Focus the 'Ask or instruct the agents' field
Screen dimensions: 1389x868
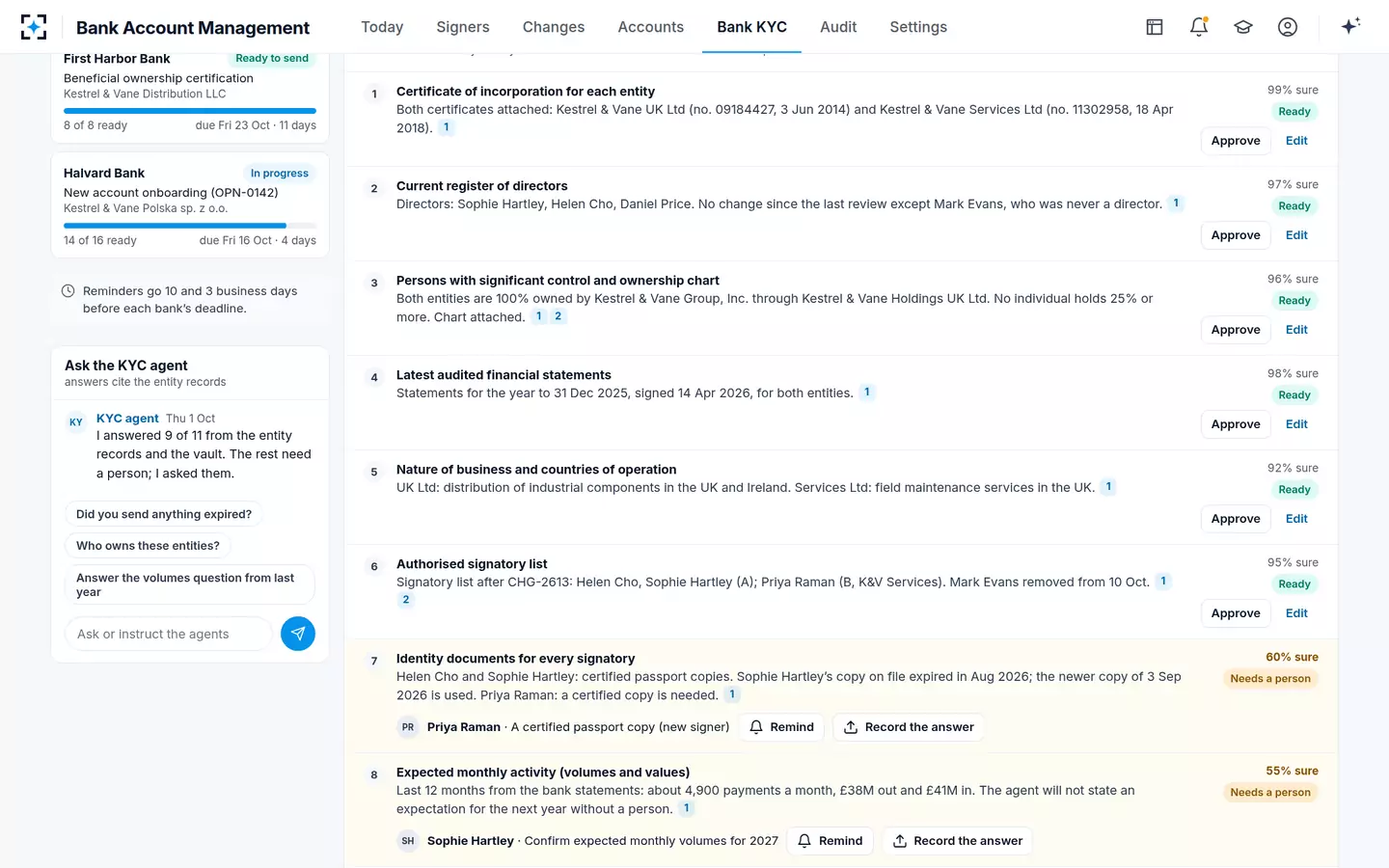click(x=169, y=634)
